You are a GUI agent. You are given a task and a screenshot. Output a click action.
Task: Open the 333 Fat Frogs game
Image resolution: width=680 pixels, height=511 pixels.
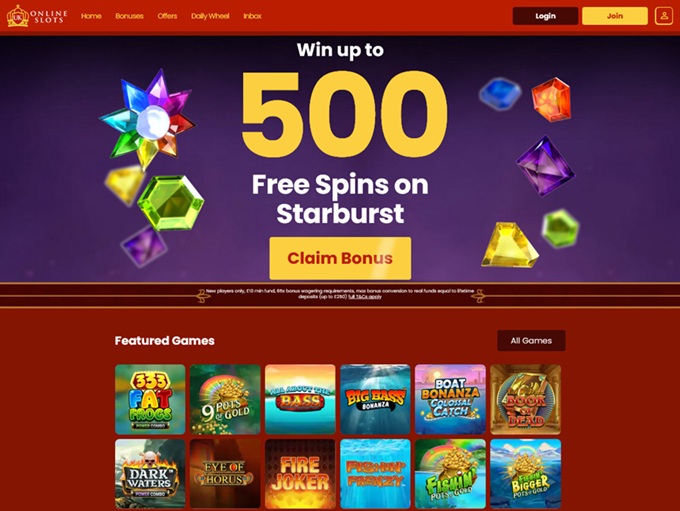[x=150, y=399]
